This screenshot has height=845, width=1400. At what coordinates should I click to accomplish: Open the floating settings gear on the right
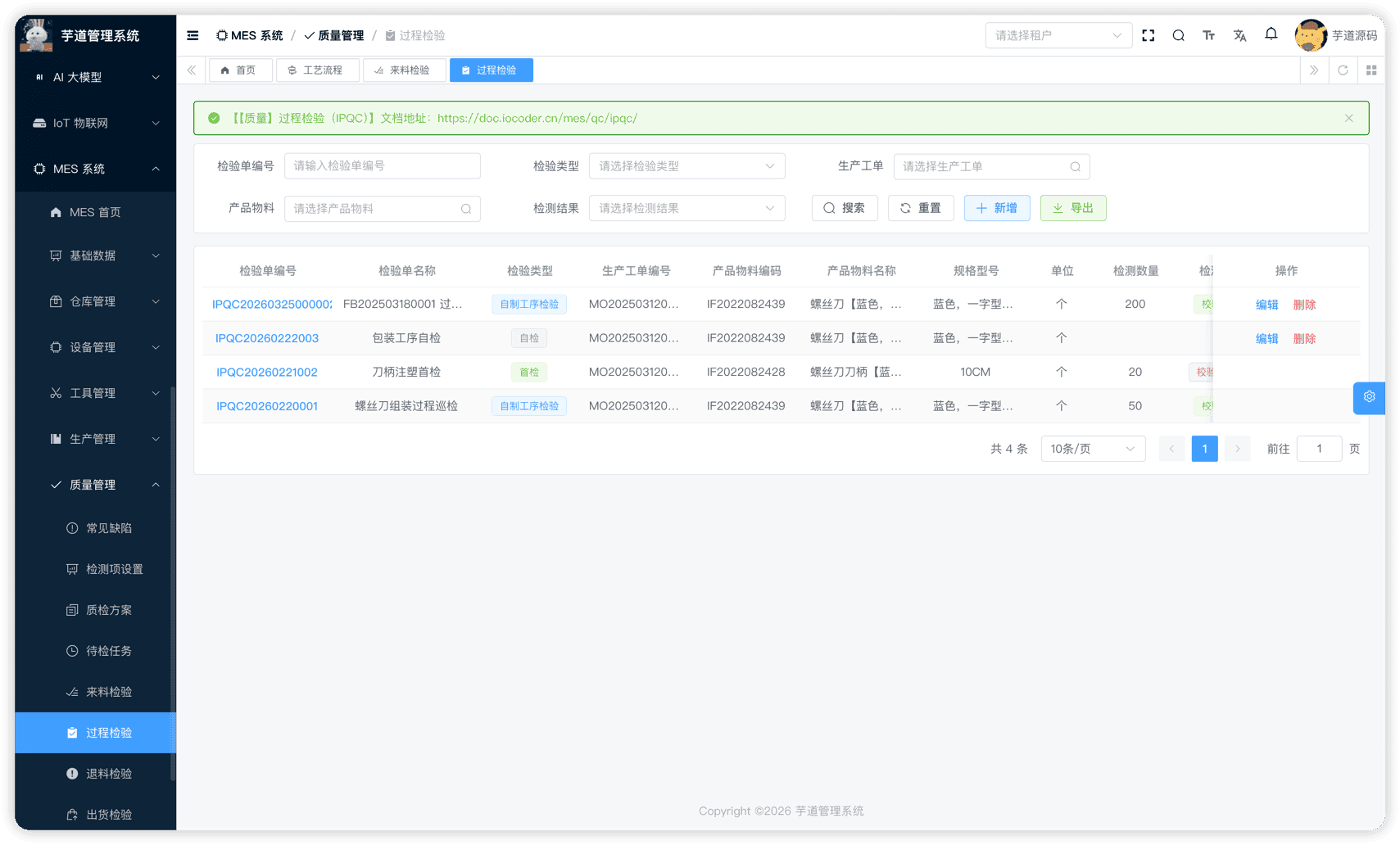coord(1368,398)
